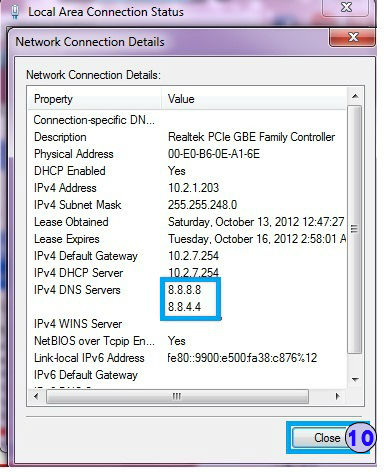Click the DHCP Server 10.2.7.254 value
Viewport: 384px width, 472px height.
(x=193, y=272)
